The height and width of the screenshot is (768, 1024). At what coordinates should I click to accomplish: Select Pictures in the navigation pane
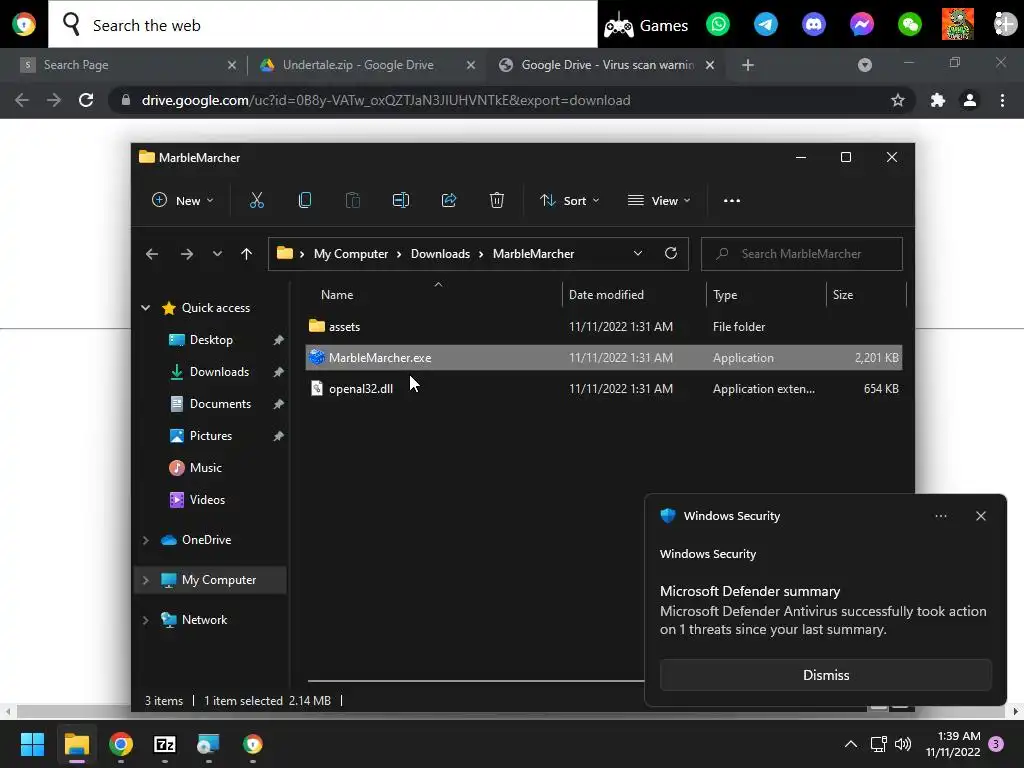click(211, 436)
